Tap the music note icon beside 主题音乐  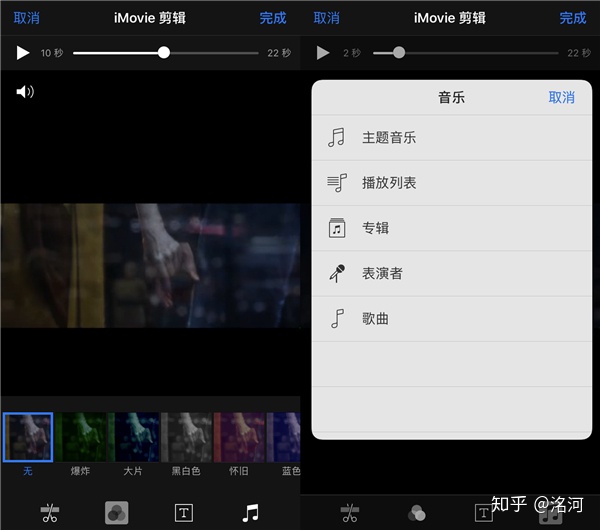point(336,137)
